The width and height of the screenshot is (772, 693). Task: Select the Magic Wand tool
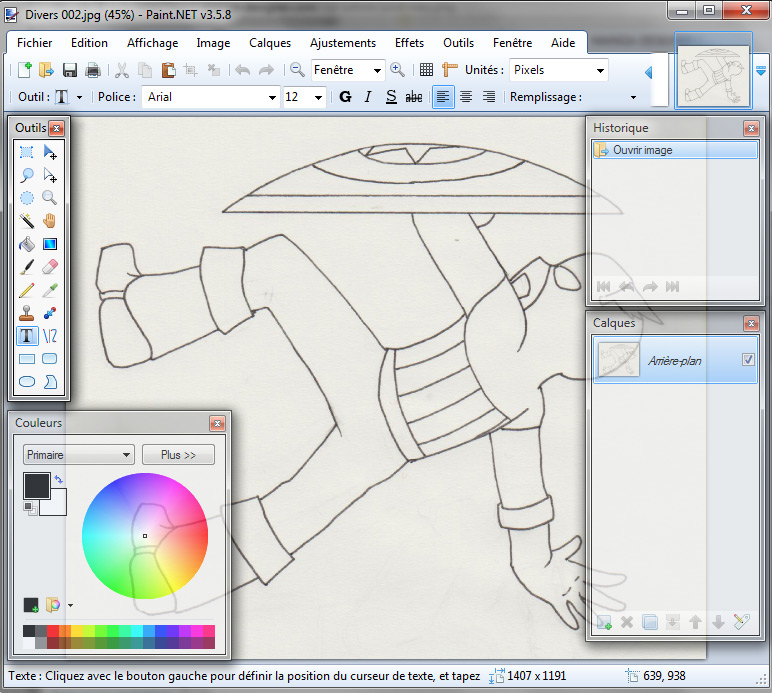(27, 221)
